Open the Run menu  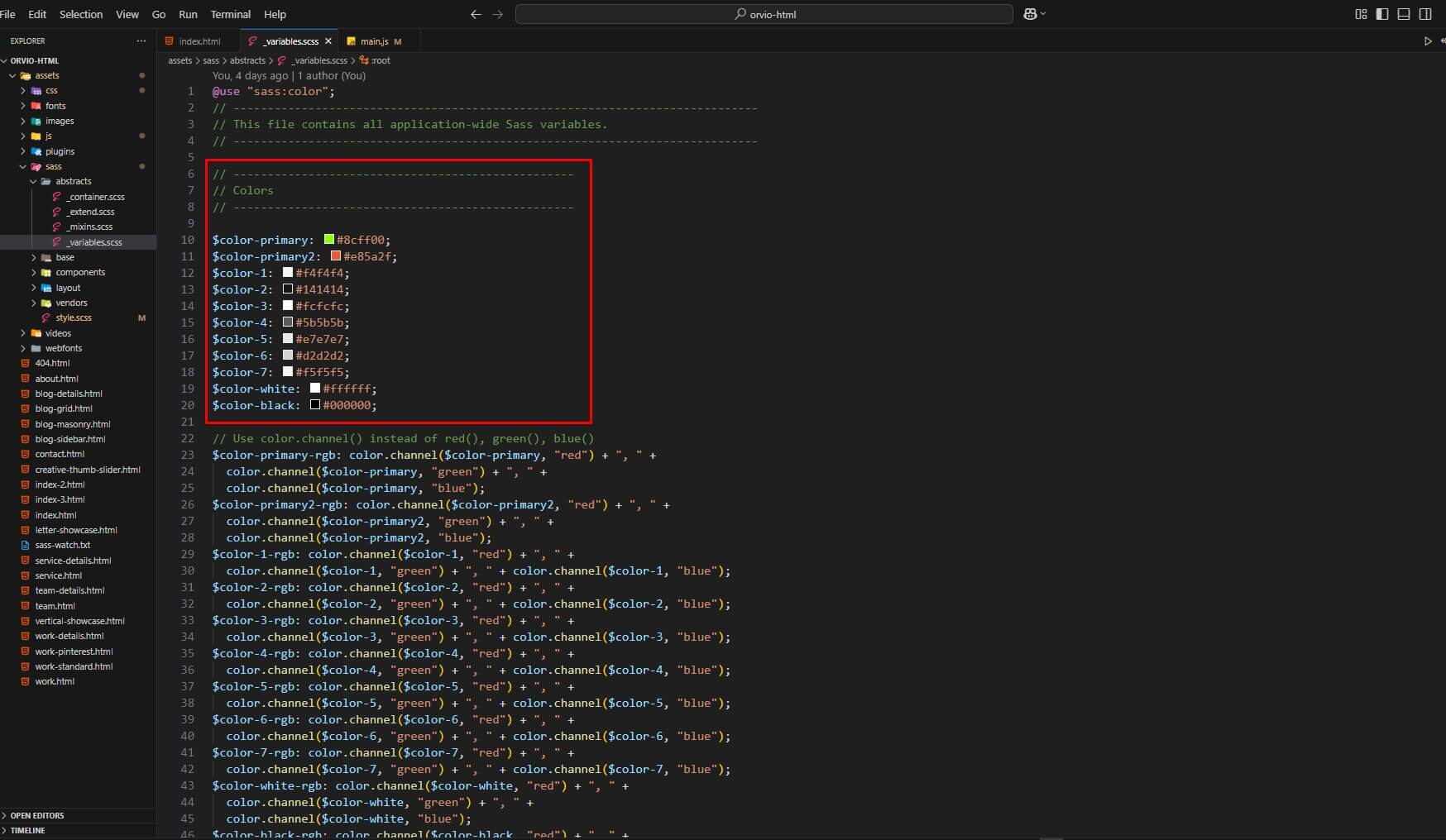188,14
